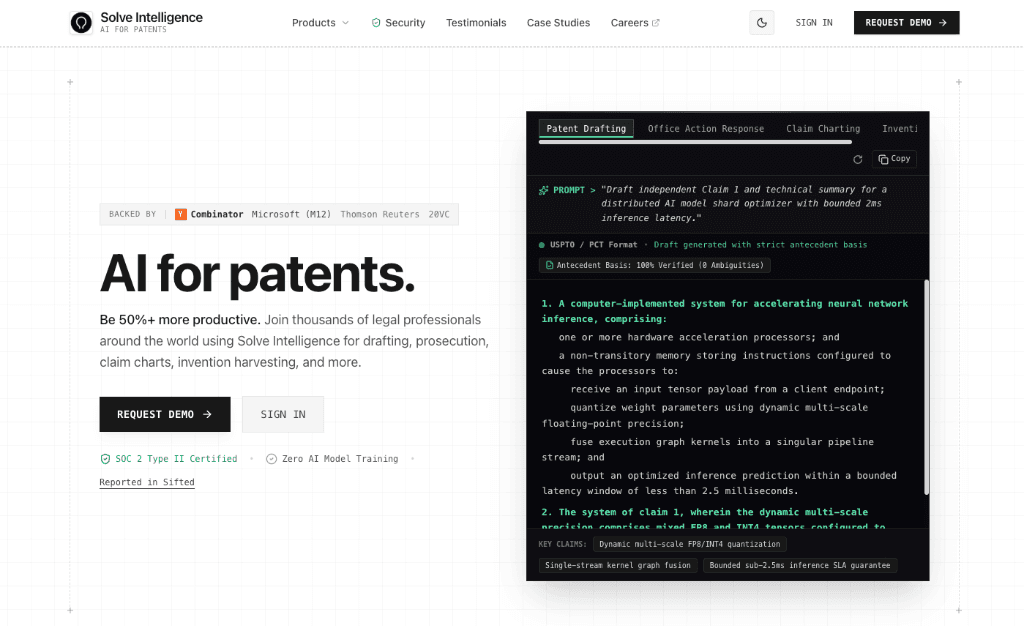
Task: Click the 20VC backer text
Action: [439, 214]
